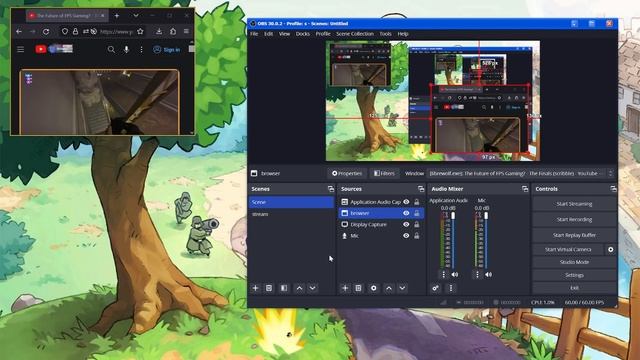Click Mic volume slider

click(486, 241)
